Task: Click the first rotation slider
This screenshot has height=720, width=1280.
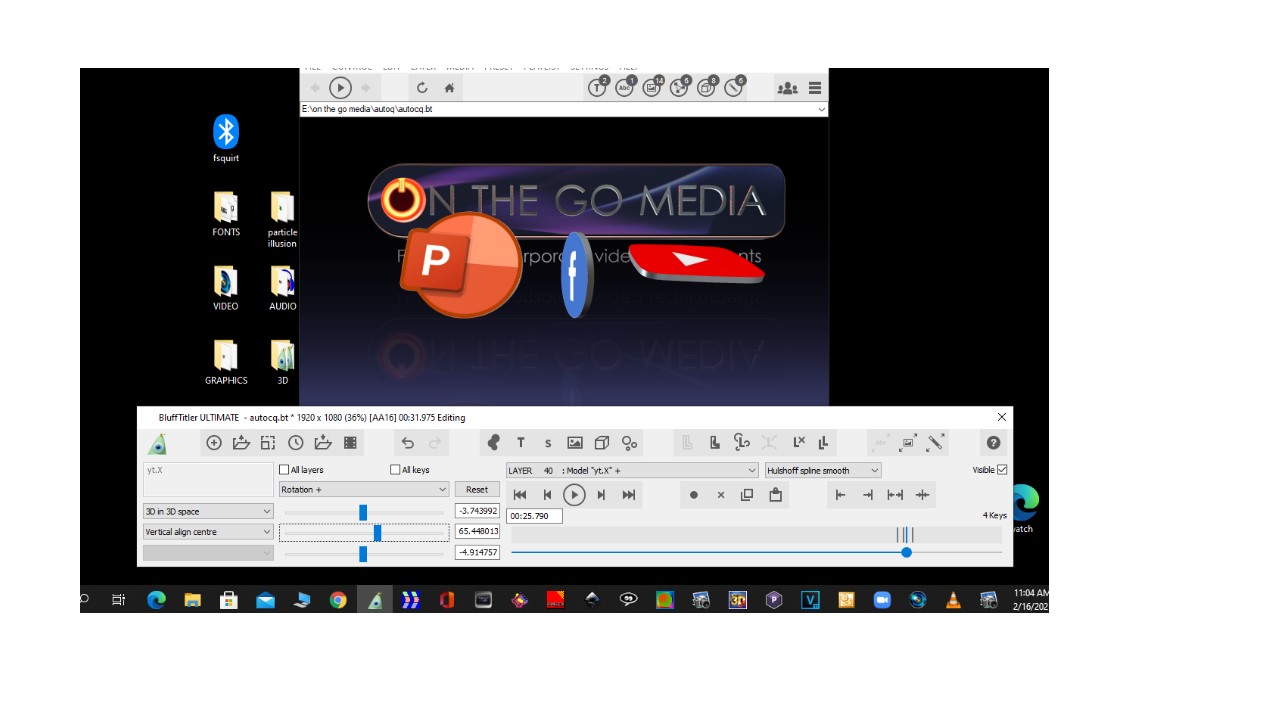Action: [363, 512]
